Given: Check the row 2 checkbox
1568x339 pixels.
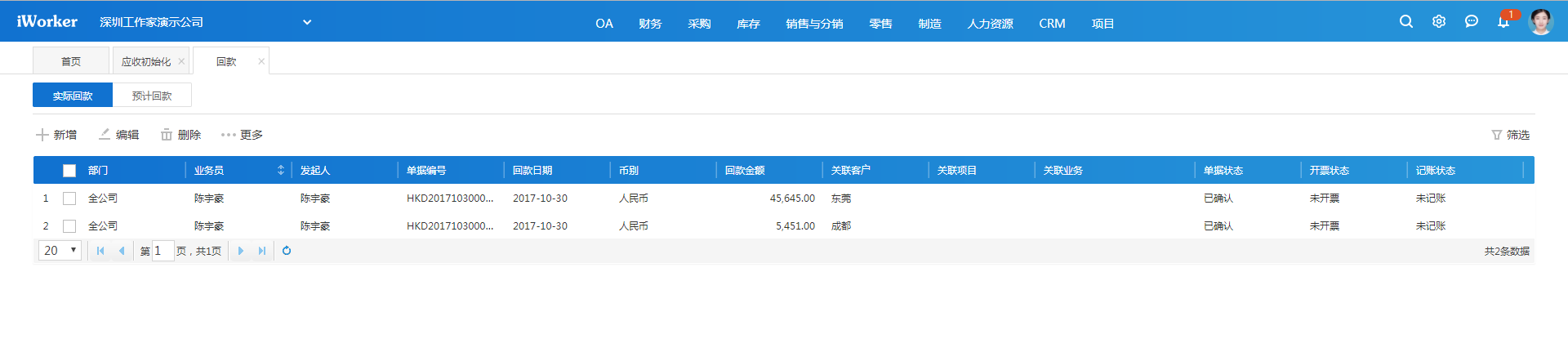Looking at the screenshot, I should click(x=69, y=226).
